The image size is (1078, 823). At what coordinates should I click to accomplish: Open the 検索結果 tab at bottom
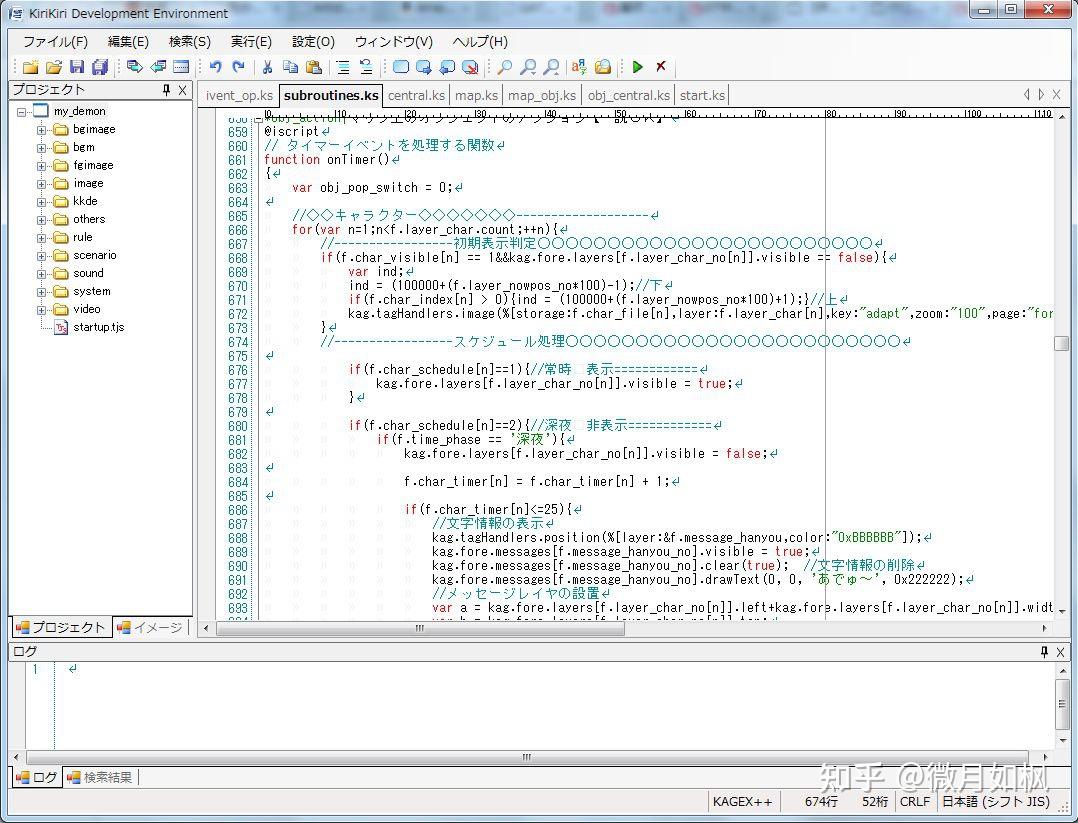[99, 777]
